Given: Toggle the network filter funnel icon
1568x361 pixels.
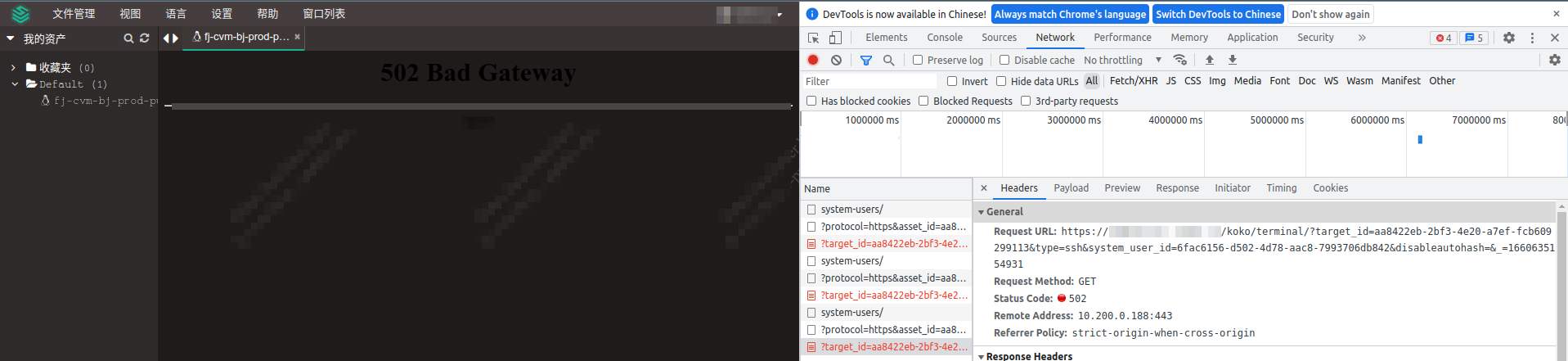Looking at the screenshot, I should (866, 60).
